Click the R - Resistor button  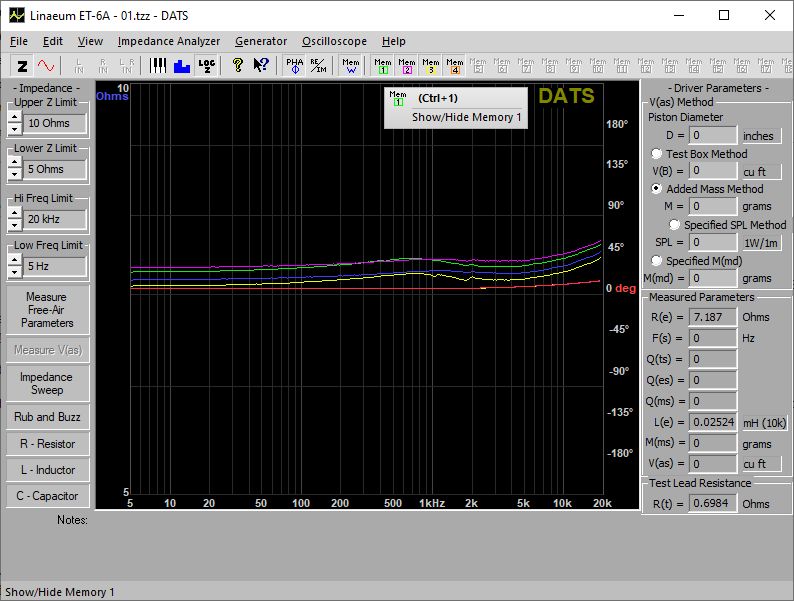point(47,444)
